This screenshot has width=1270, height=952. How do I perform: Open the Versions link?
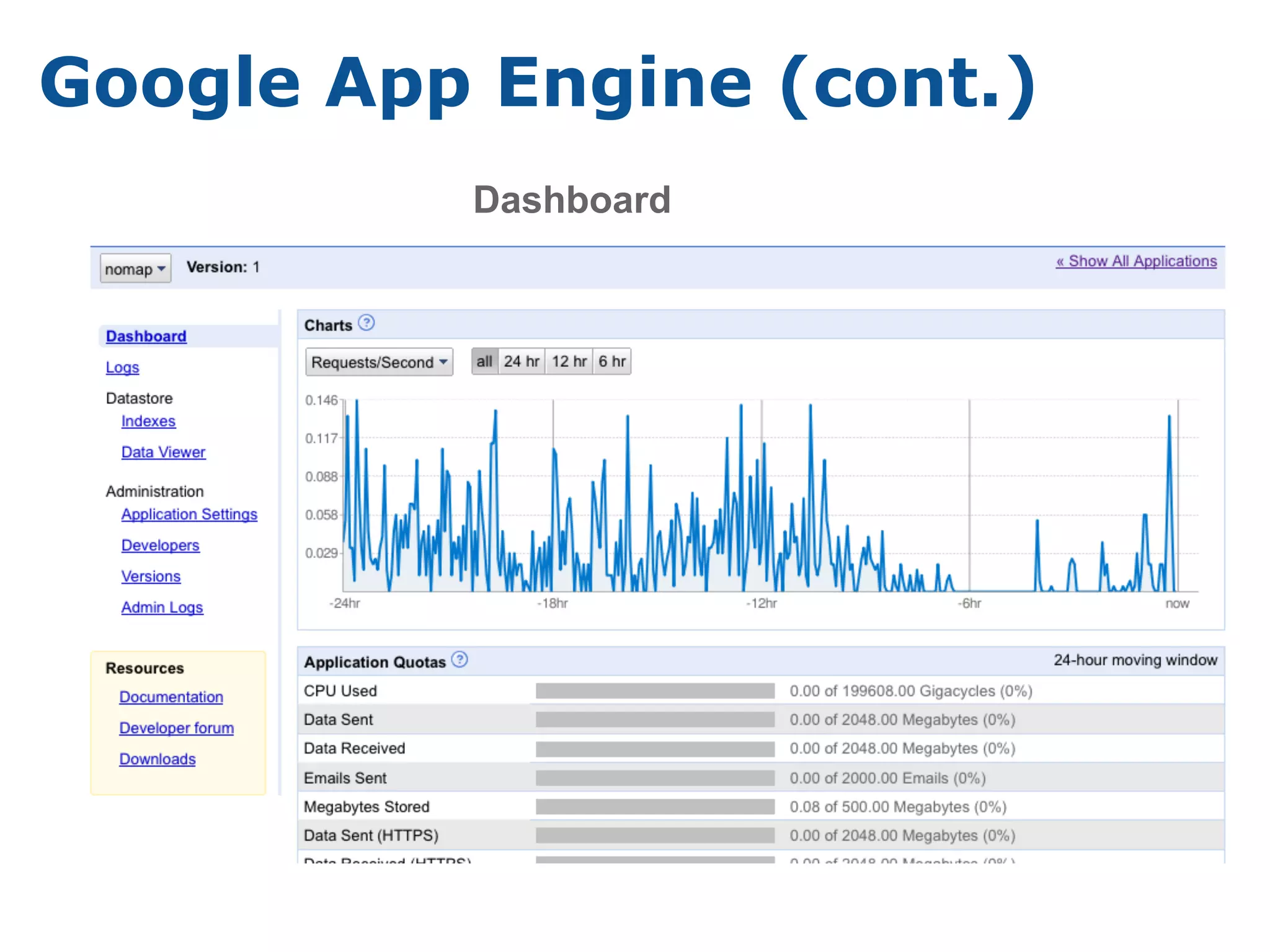point(151,576)
